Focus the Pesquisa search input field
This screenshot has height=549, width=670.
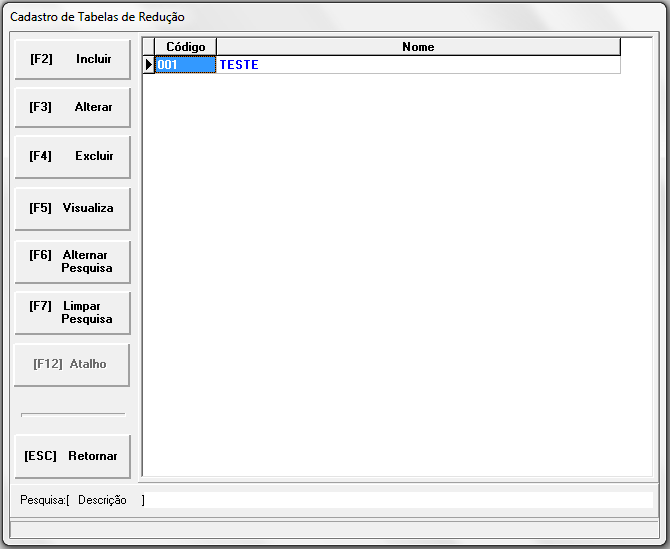[x=400, y=500]
